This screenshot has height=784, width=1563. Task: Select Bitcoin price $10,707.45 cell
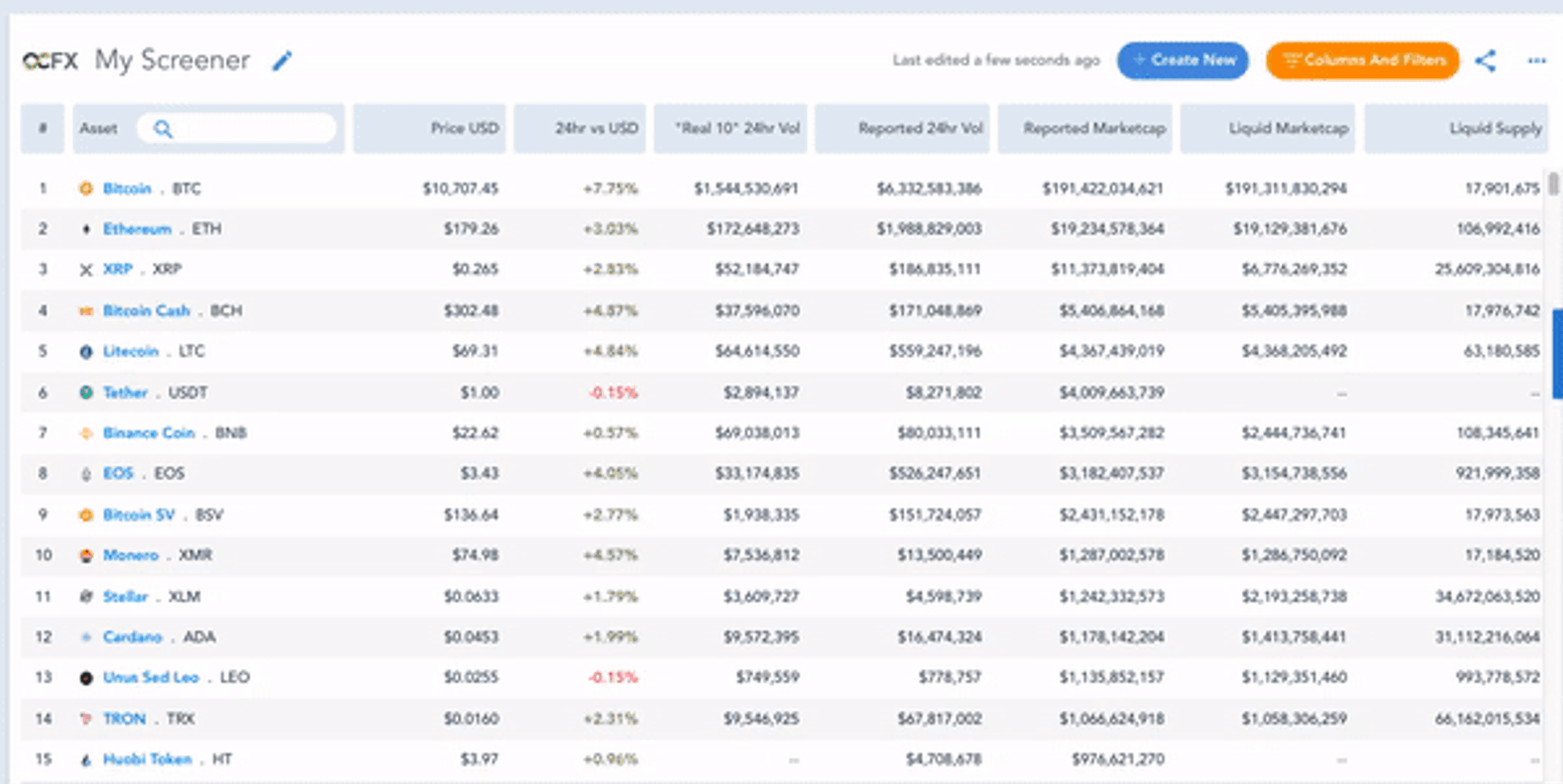coord(460,189)
